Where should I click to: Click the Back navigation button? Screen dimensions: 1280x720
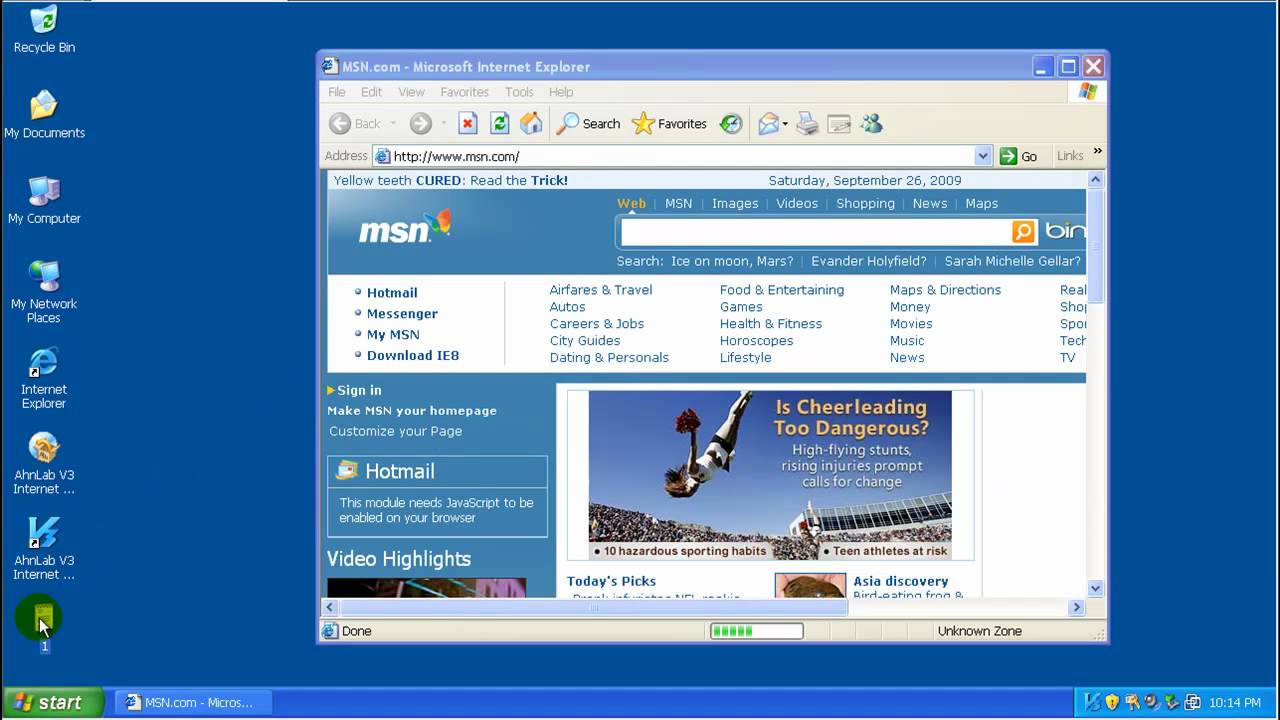click(x=355, y=124)
